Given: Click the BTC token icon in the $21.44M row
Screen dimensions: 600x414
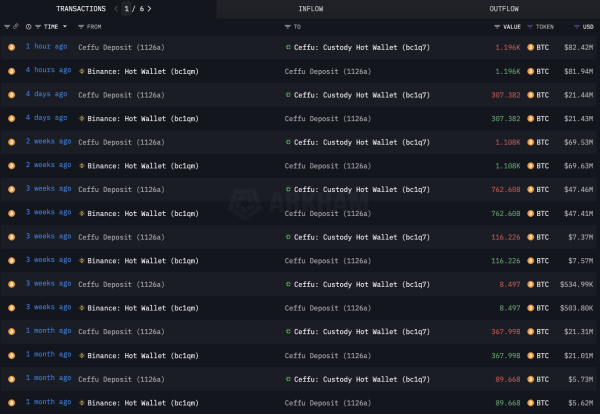Looking at the screenshot, I should 531,95.
